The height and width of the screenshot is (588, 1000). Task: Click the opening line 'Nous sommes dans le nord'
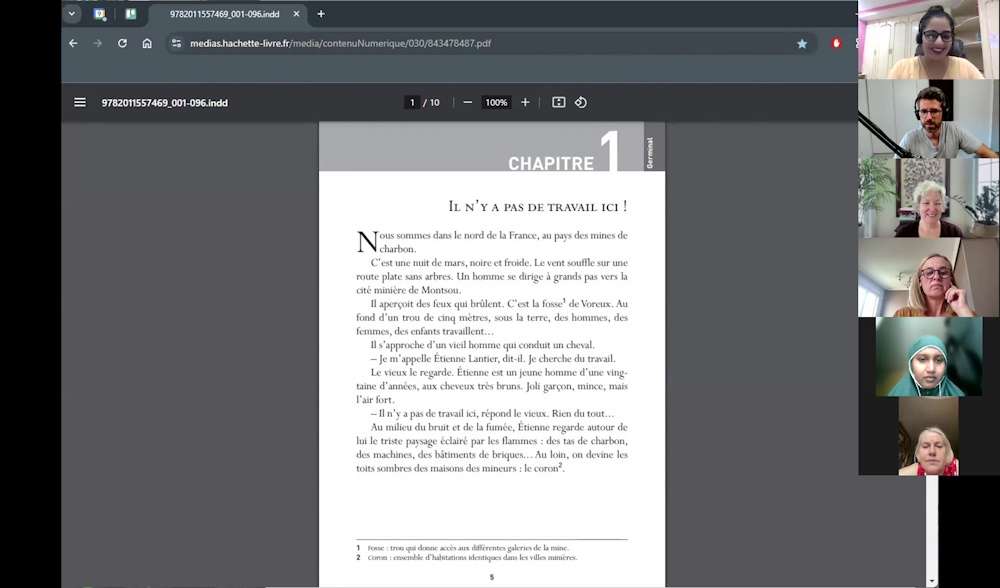[x=492, y=235]
